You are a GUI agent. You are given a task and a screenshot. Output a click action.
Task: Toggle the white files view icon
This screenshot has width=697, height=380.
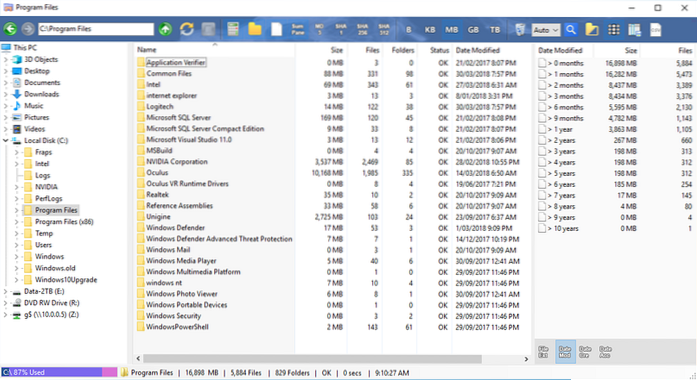point(276,29)
